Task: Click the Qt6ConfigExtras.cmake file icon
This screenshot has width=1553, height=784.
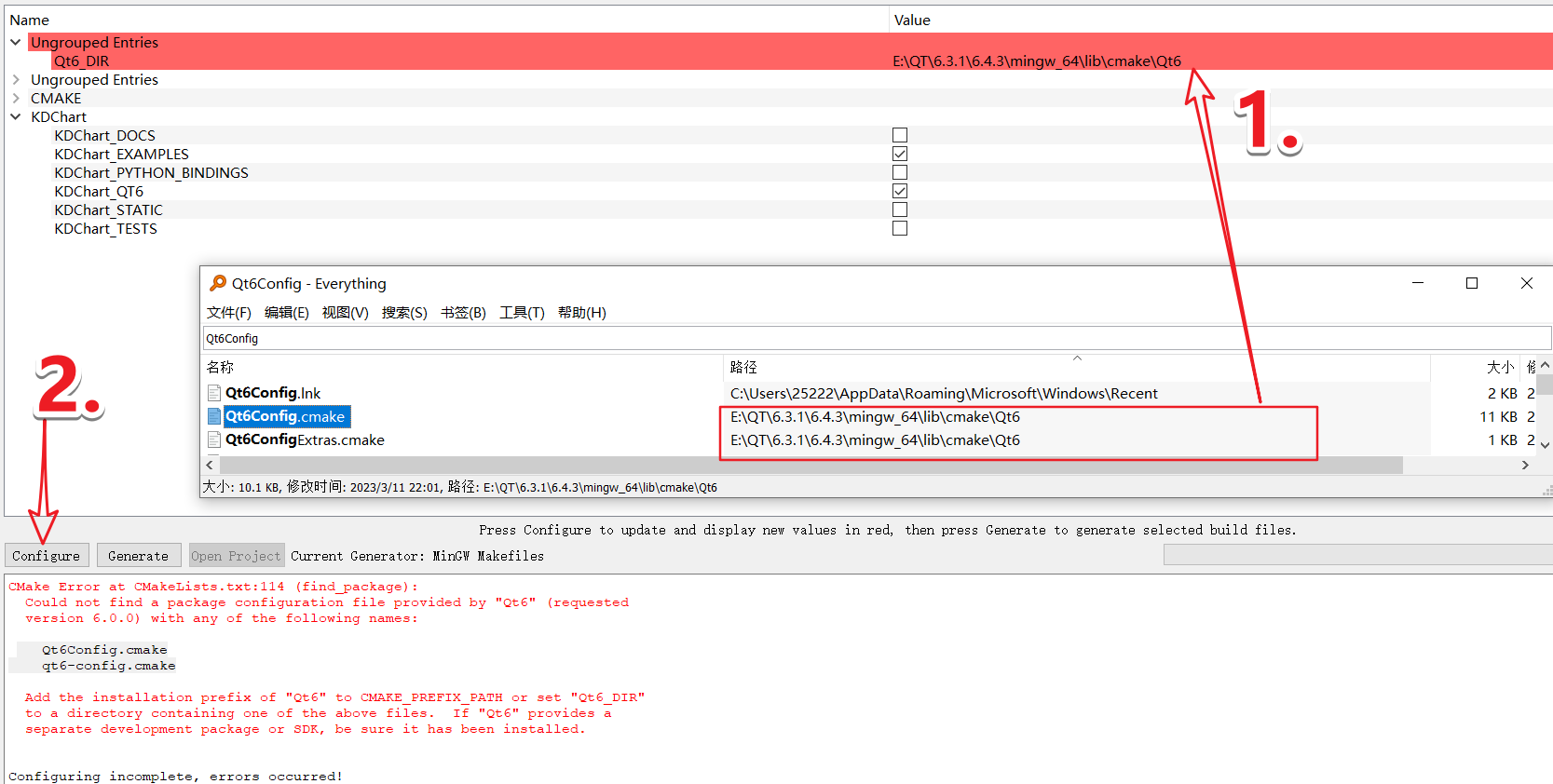Action: (214, 439)
